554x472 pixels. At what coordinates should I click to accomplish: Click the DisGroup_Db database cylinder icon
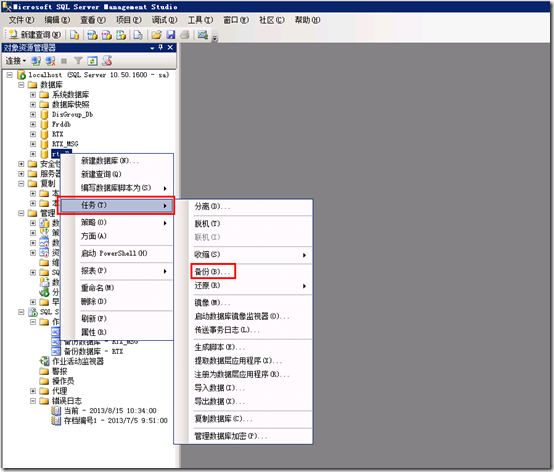[44, 114]
